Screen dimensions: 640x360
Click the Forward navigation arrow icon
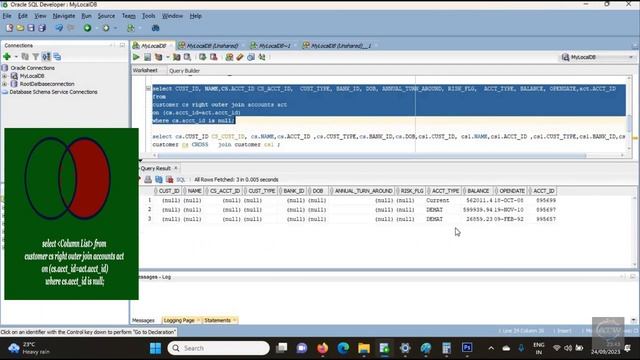(x=106, y=28)
